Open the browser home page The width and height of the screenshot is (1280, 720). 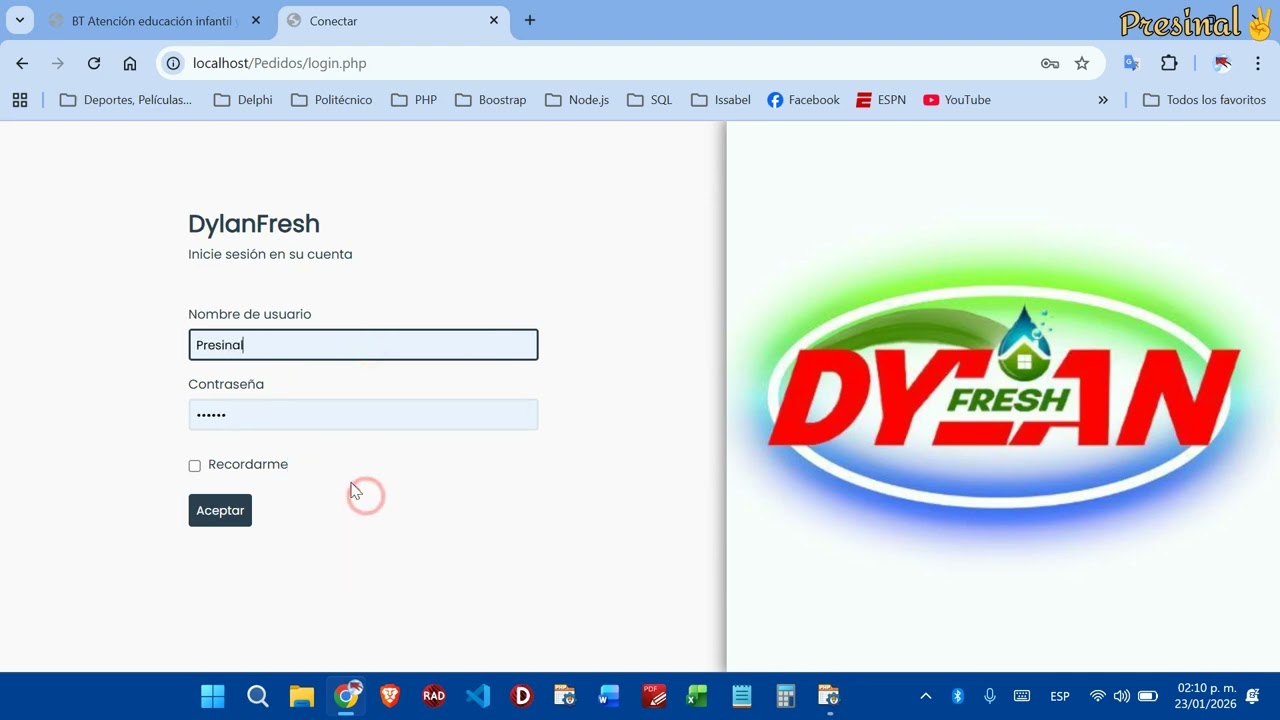point(130,63)
